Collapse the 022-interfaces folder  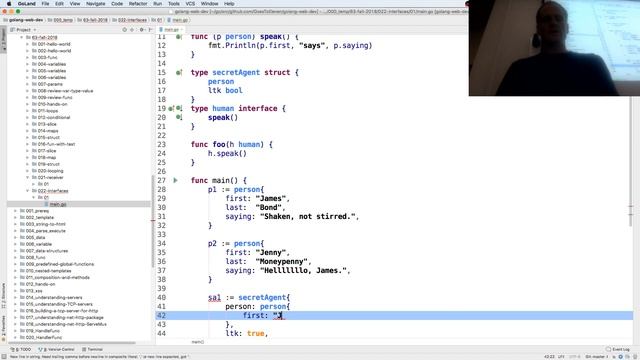click(x=28, y=191)
